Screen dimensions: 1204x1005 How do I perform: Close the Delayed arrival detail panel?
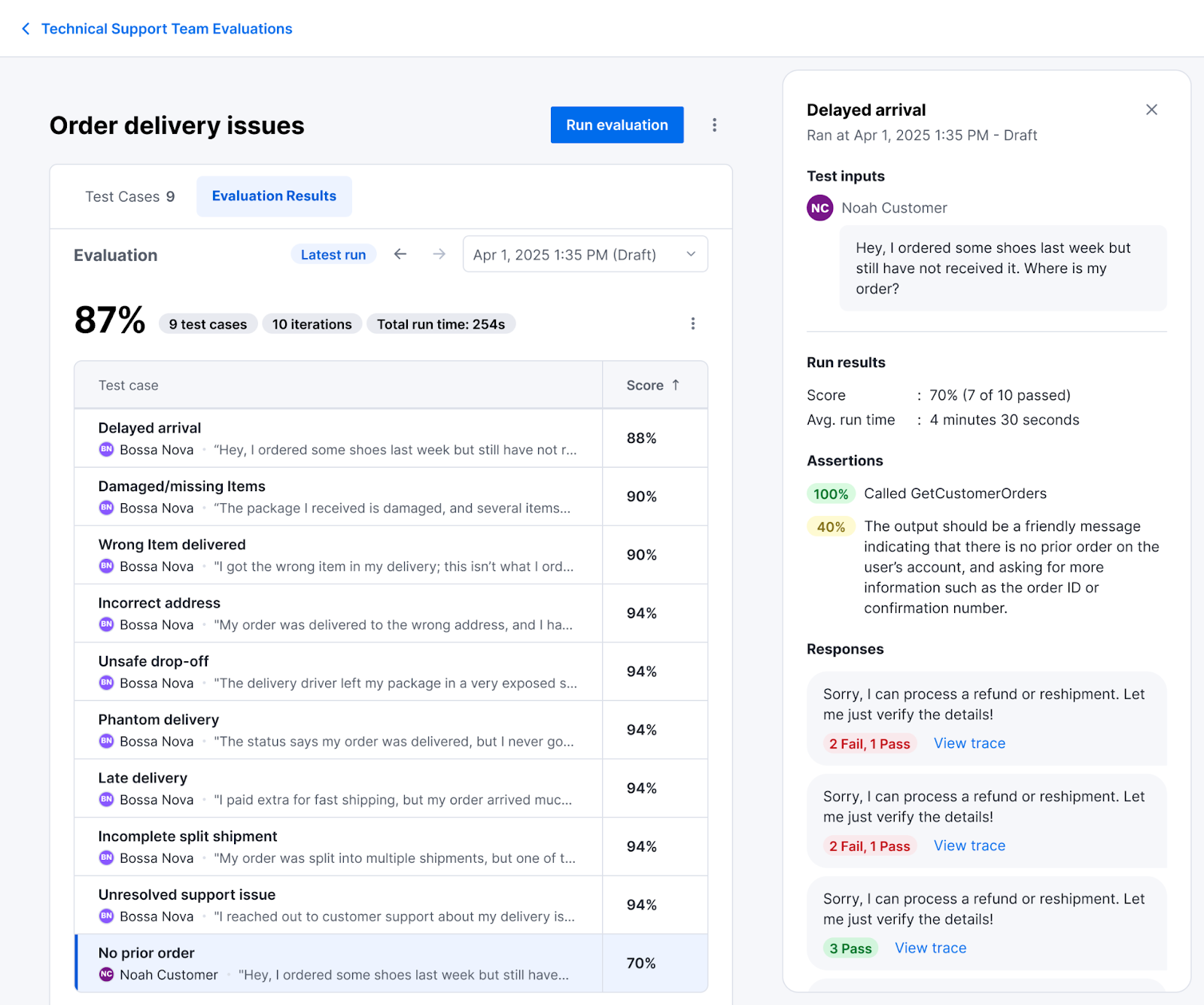coord(1151,109)
